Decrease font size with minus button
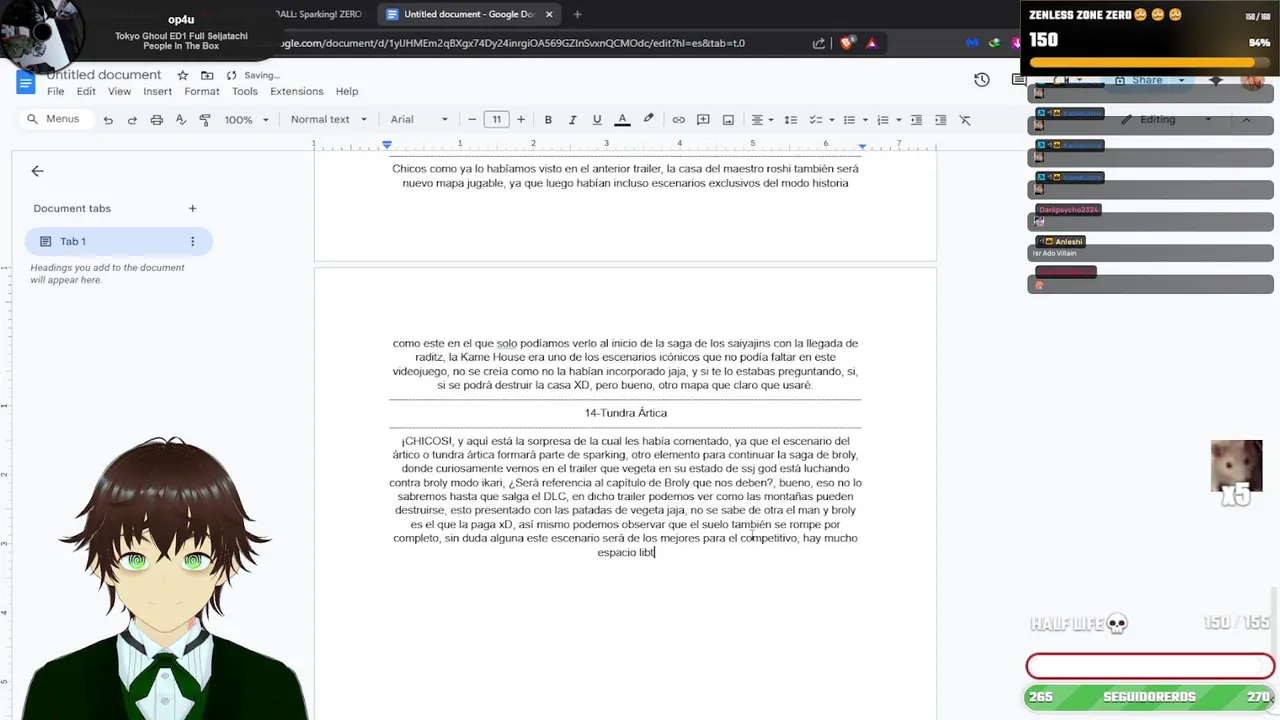 [x=472, y=120]
